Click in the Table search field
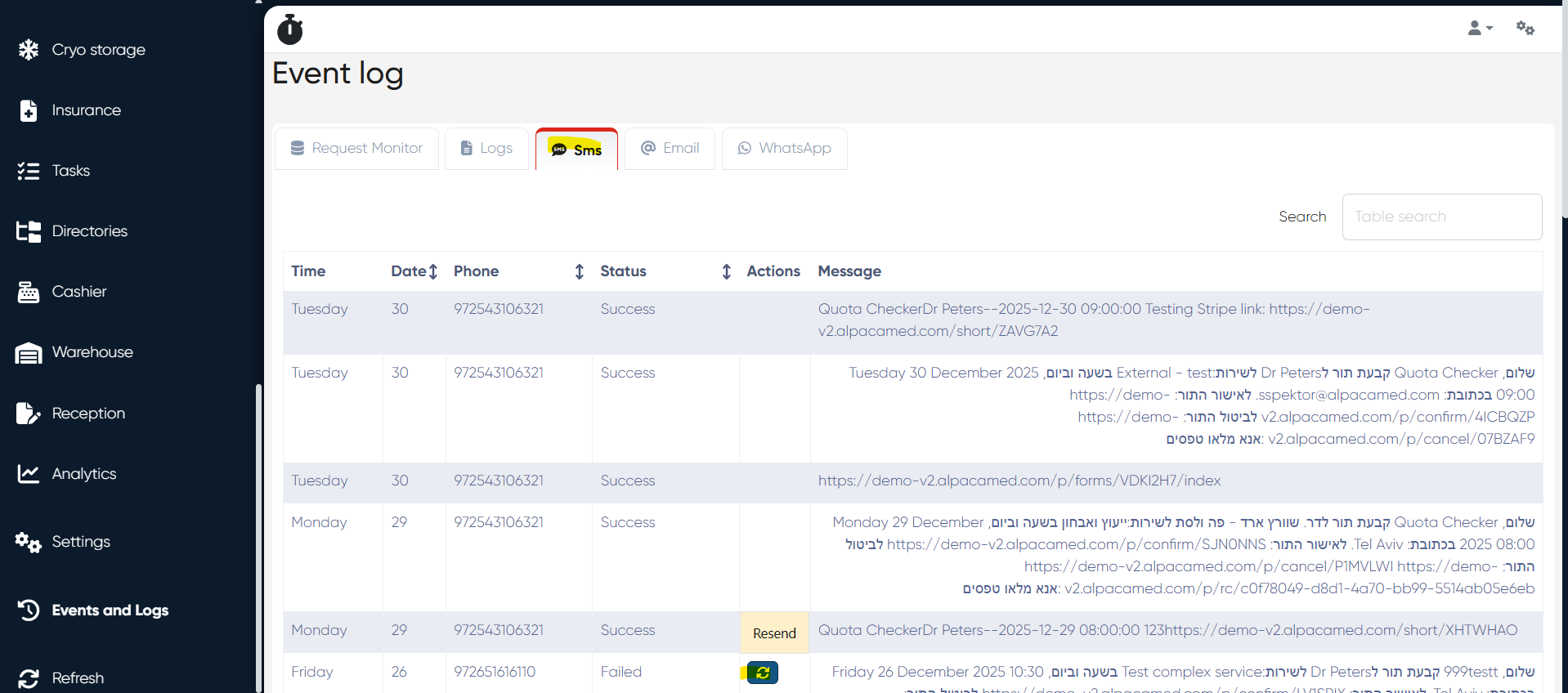Viewport: 1568px width, 693px height. coord(1441,217)
